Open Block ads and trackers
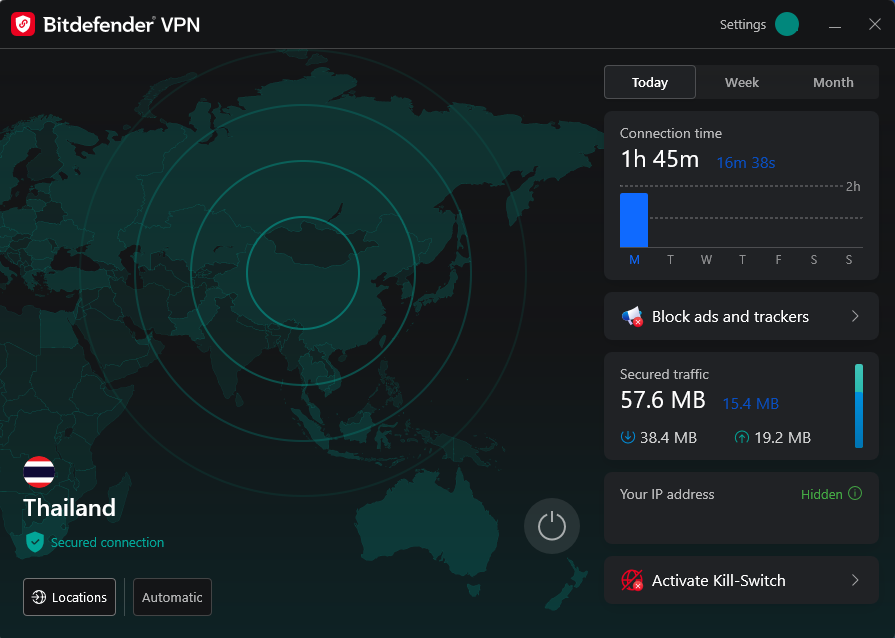The width and height of the screenshot is (895, 638). 741,316
